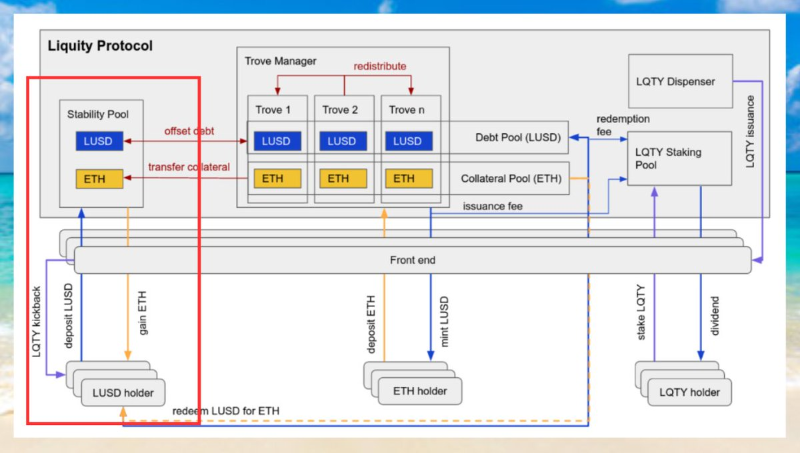Click the "LQTY Dispenser" box

click(681, 81)
